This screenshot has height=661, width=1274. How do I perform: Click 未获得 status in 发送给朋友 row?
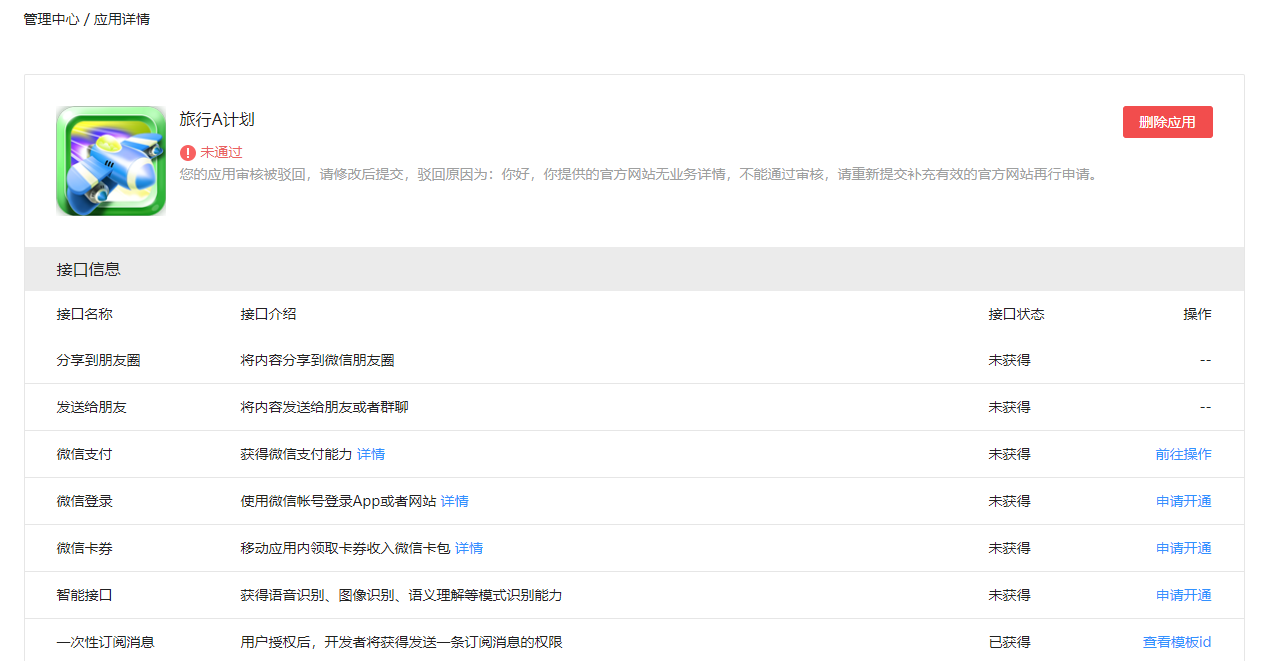coord(1009,407)
